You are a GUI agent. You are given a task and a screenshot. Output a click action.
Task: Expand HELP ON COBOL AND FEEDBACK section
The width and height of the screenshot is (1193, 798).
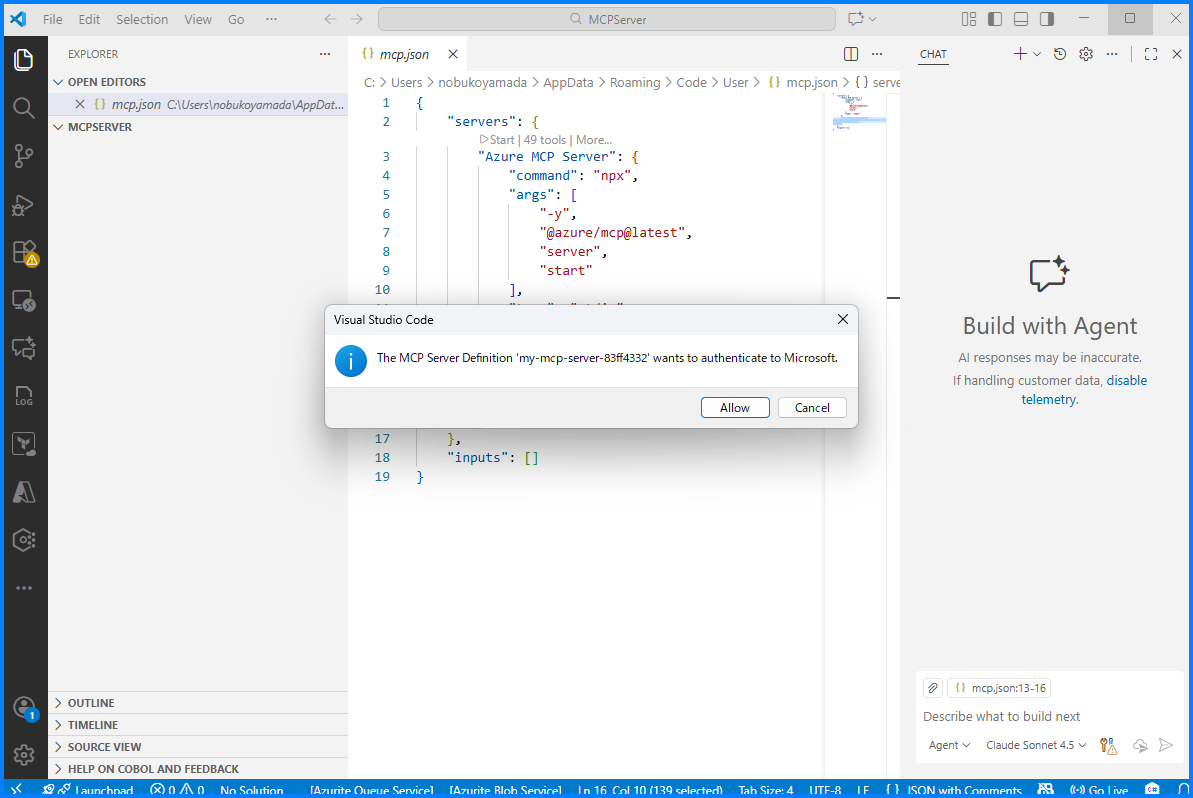pos(198,769)
